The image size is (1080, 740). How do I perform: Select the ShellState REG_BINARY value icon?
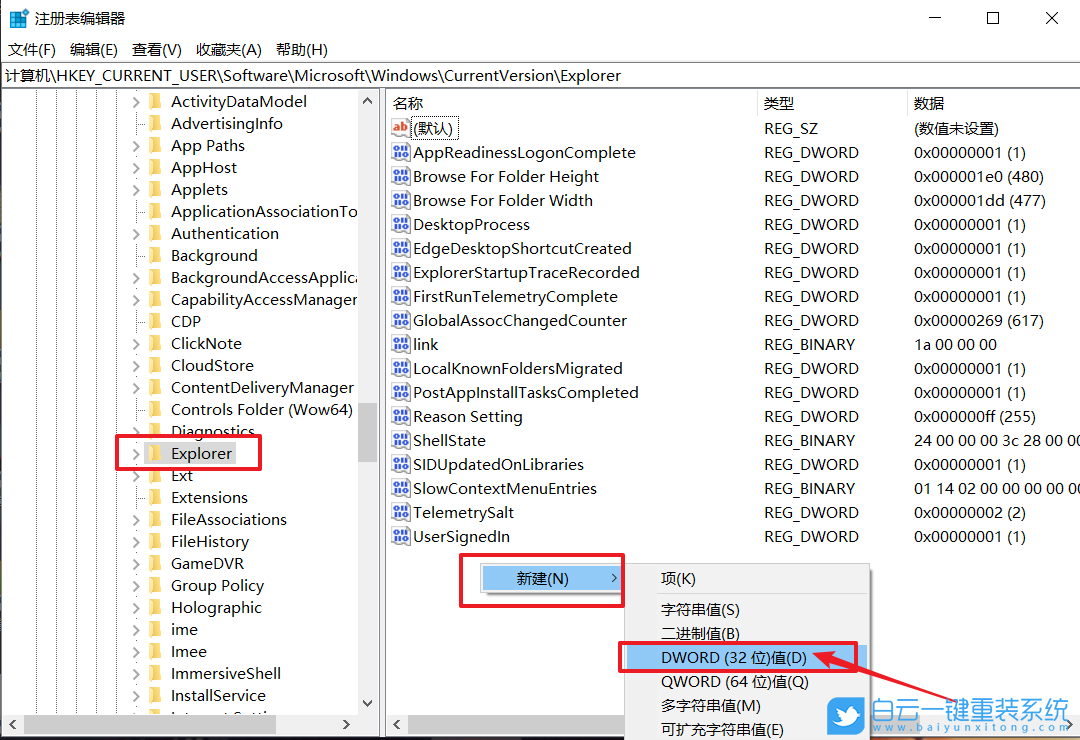[x=400, y=440]
